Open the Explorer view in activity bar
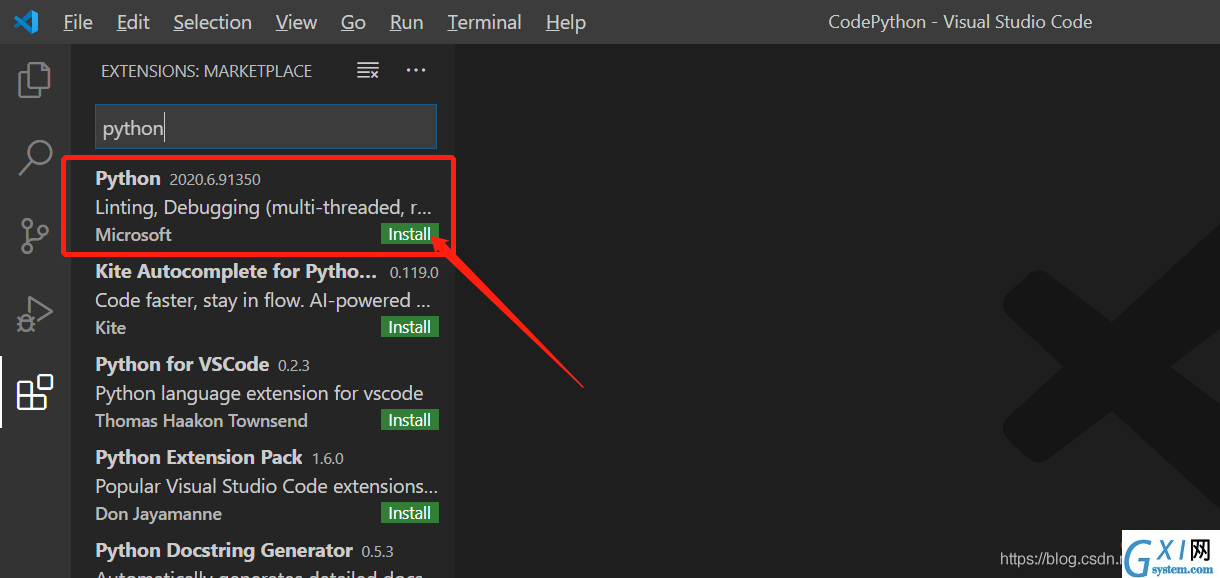1220x578 pixels. [x=35, y=80]
